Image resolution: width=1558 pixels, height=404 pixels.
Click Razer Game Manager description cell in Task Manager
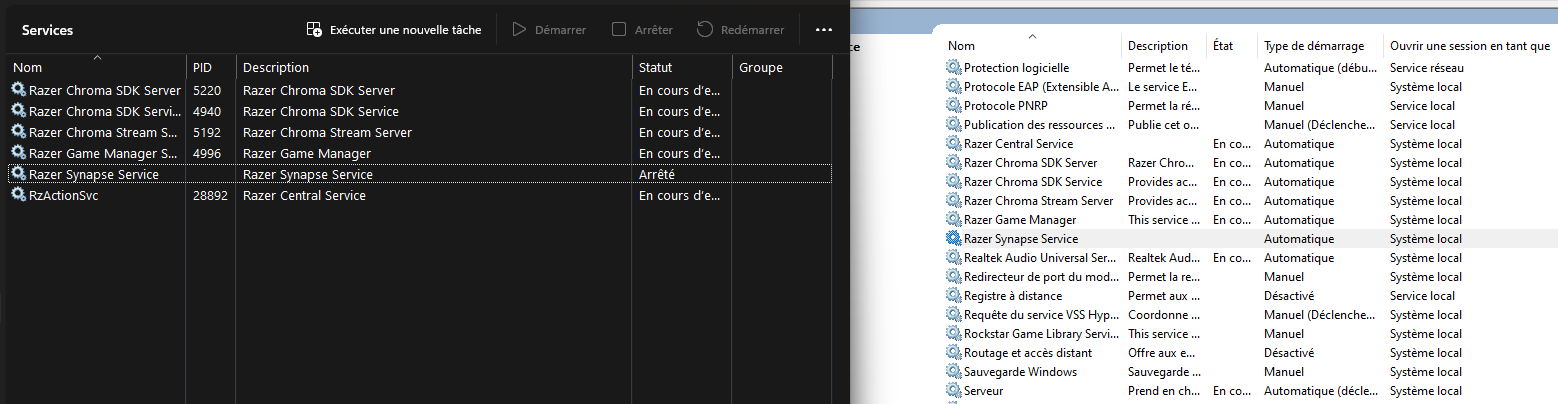(307, 153)
